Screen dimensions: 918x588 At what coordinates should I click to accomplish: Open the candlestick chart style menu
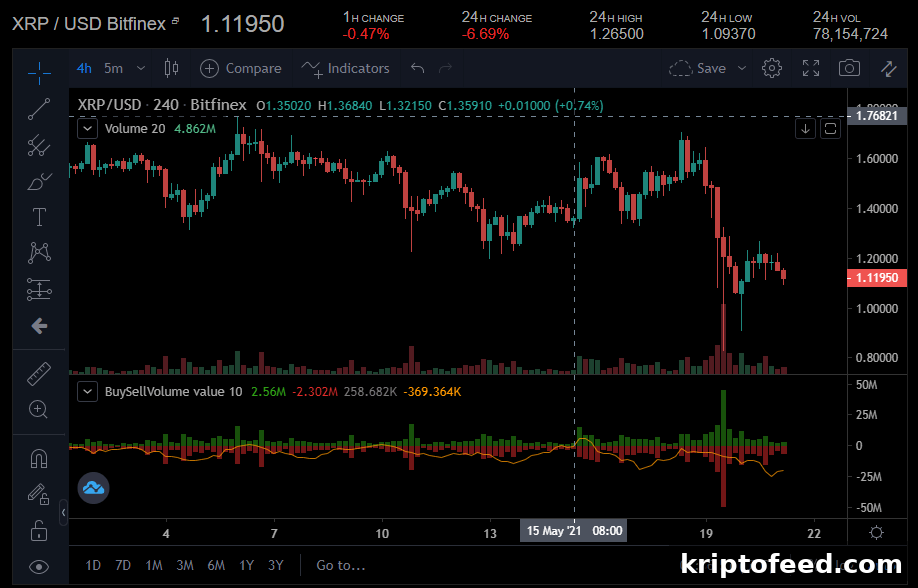tap(172, 69)
